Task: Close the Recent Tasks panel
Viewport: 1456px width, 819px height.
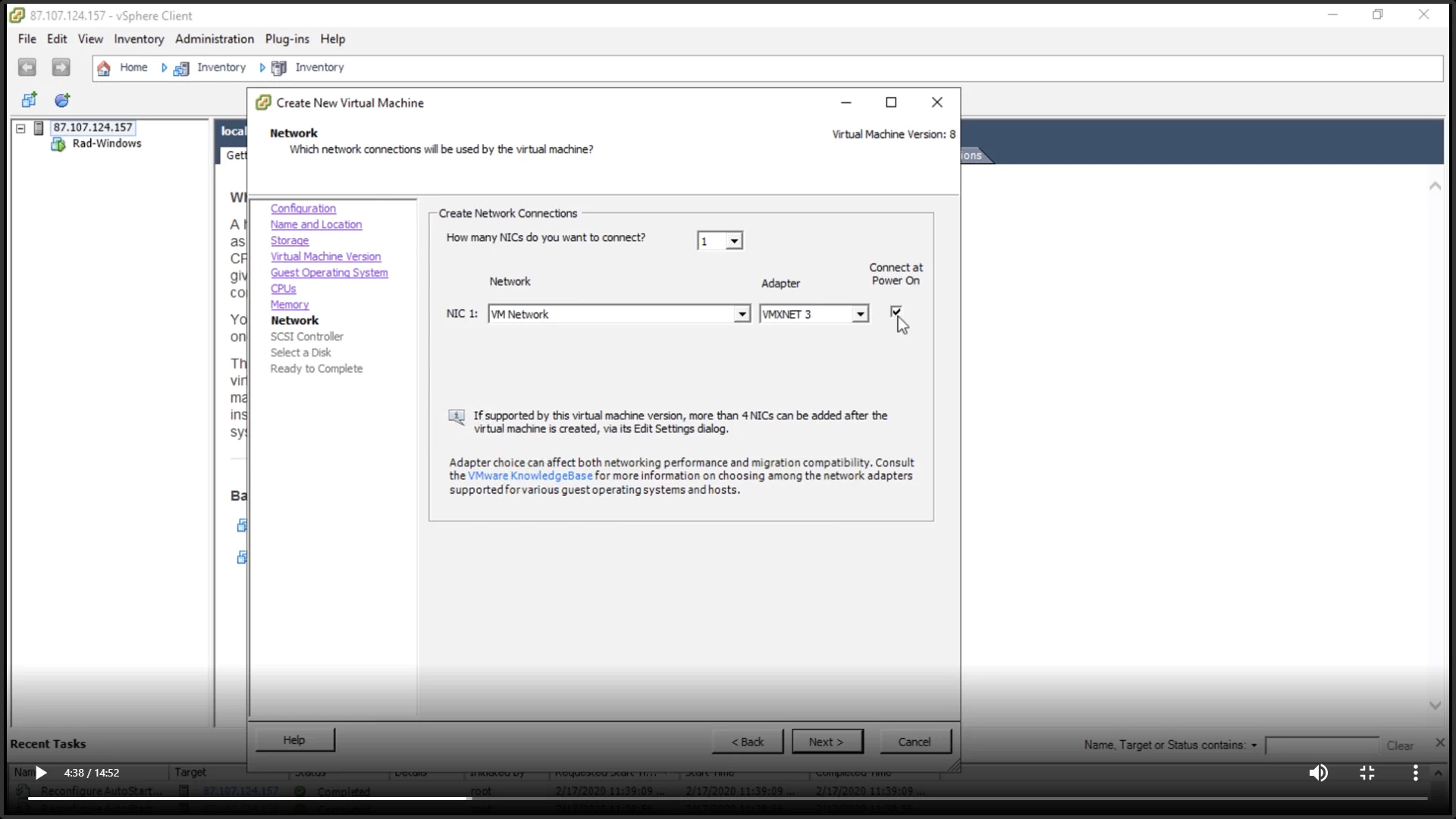Action: point(1440,743)
